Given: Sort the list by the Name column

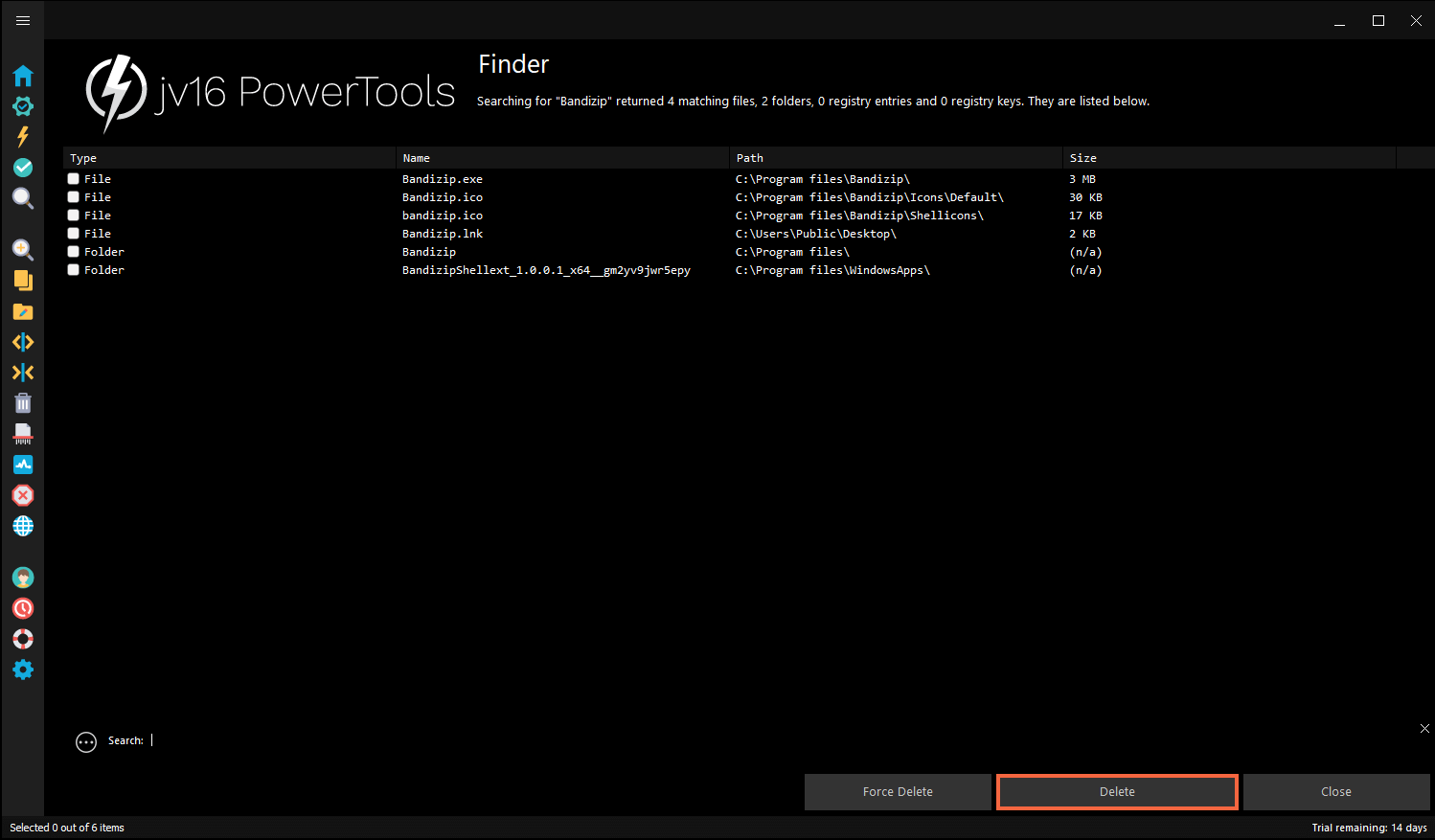Looking at the screenshot, I should [x=563, y=158].
